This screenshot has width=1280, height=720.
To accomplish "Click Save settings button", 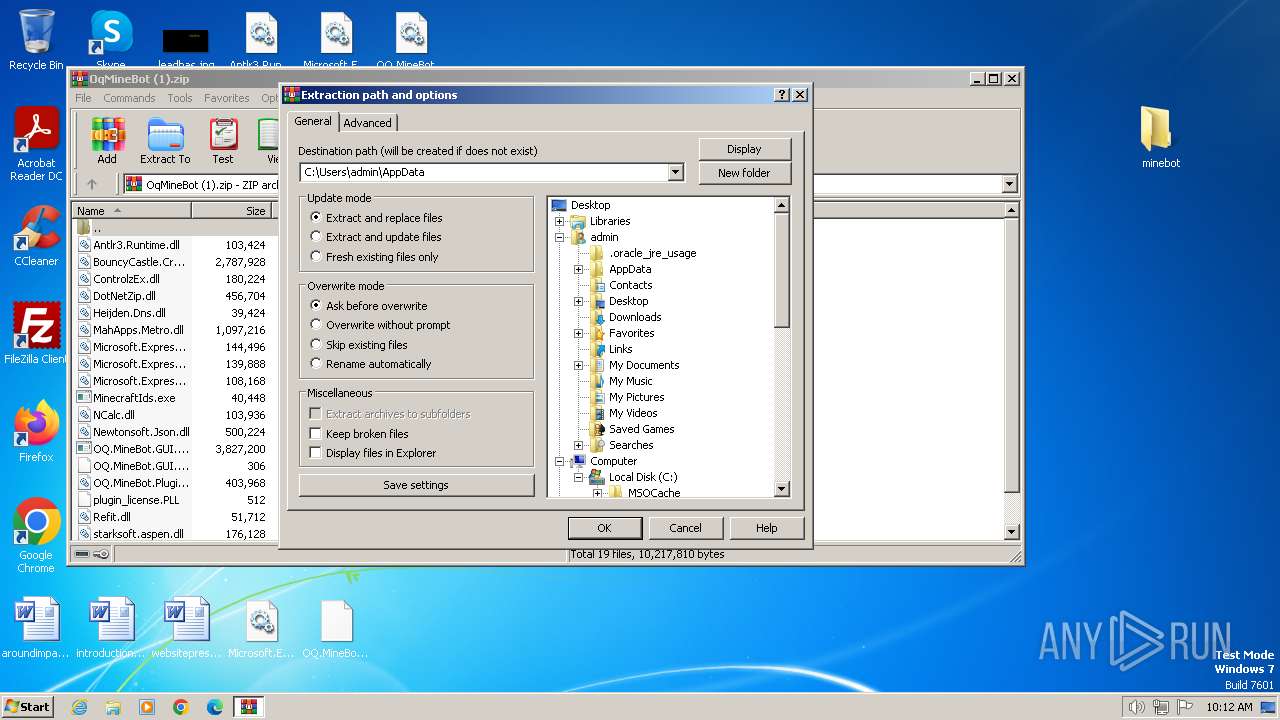I will [416, 485].
